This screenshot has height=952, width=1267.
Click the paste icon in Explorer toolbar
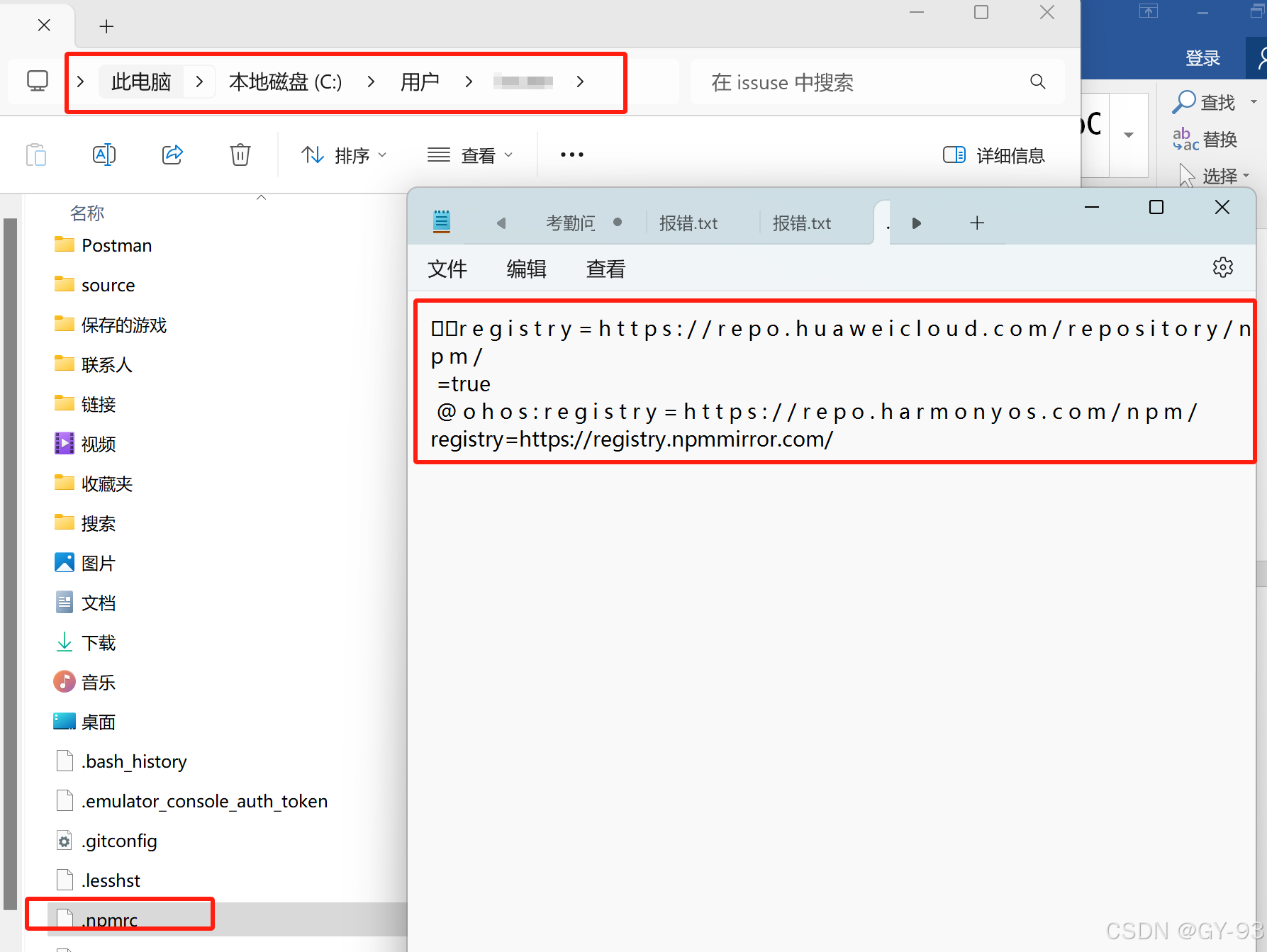35,155
